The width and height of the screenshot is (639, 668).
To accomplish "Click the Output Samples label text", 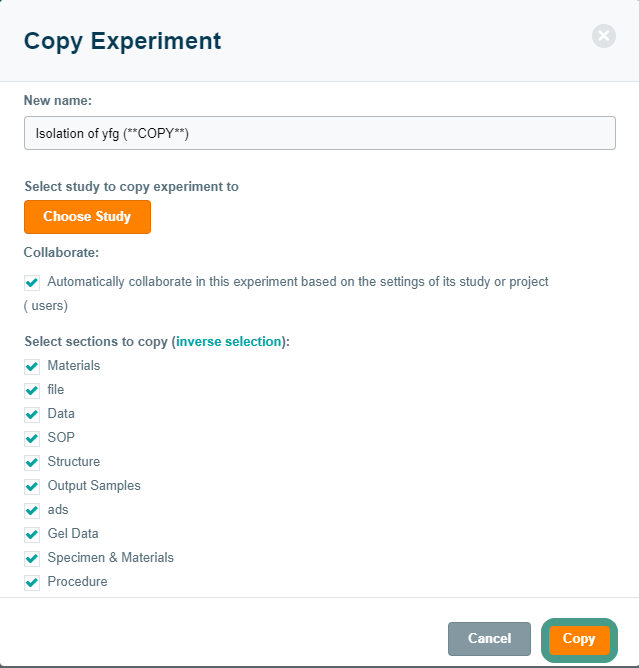I will [94, 486].
